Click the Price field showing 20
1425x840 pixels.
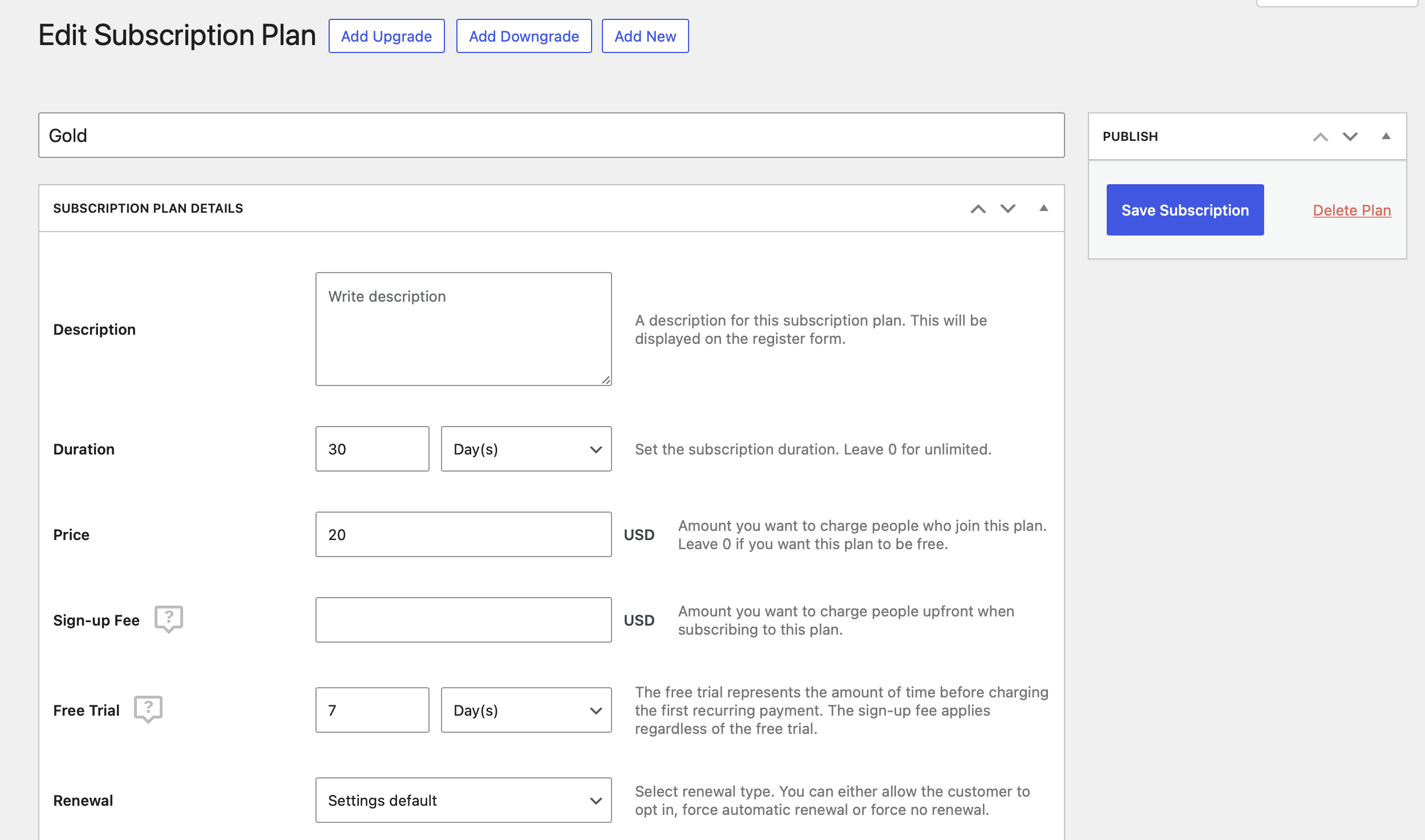pos(463,534)
